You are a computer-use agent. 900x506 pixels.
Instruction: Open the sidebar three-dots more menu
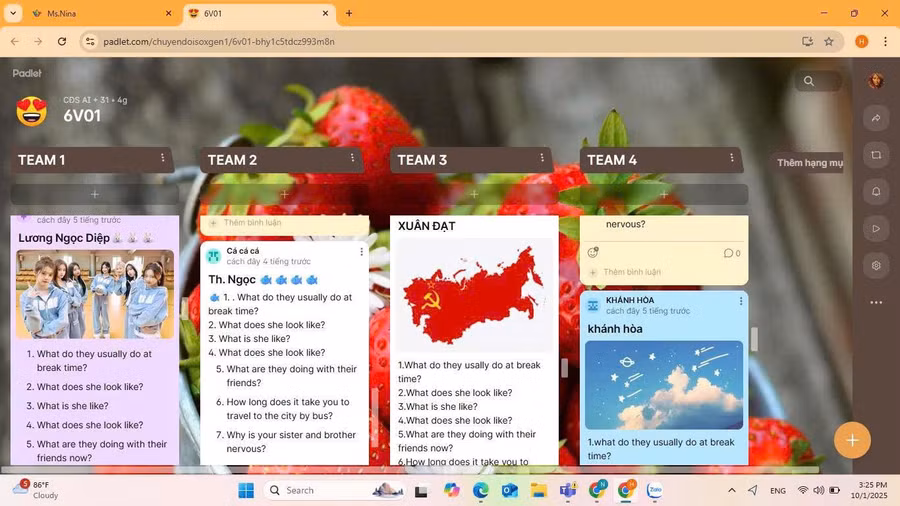(876, 302)
